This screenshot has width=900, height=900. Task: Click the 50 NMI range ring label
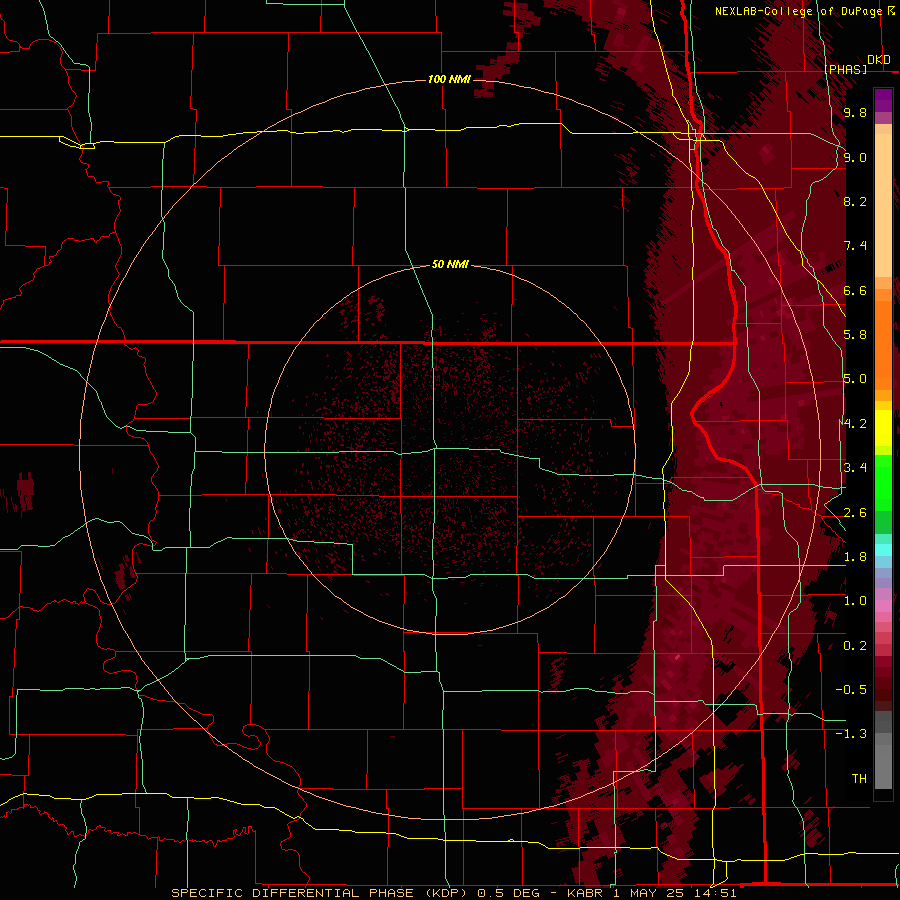tap(451, 264)
